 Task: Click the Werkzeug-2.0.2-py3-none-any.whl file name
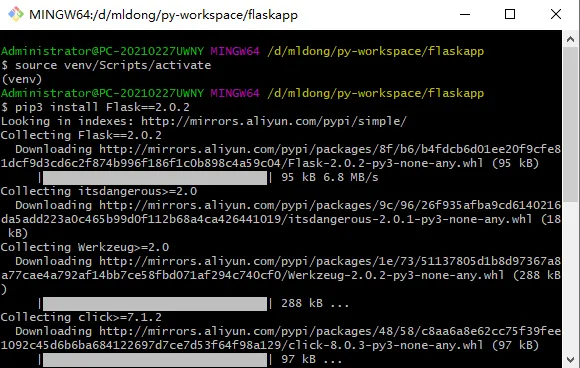coord(396,275)
